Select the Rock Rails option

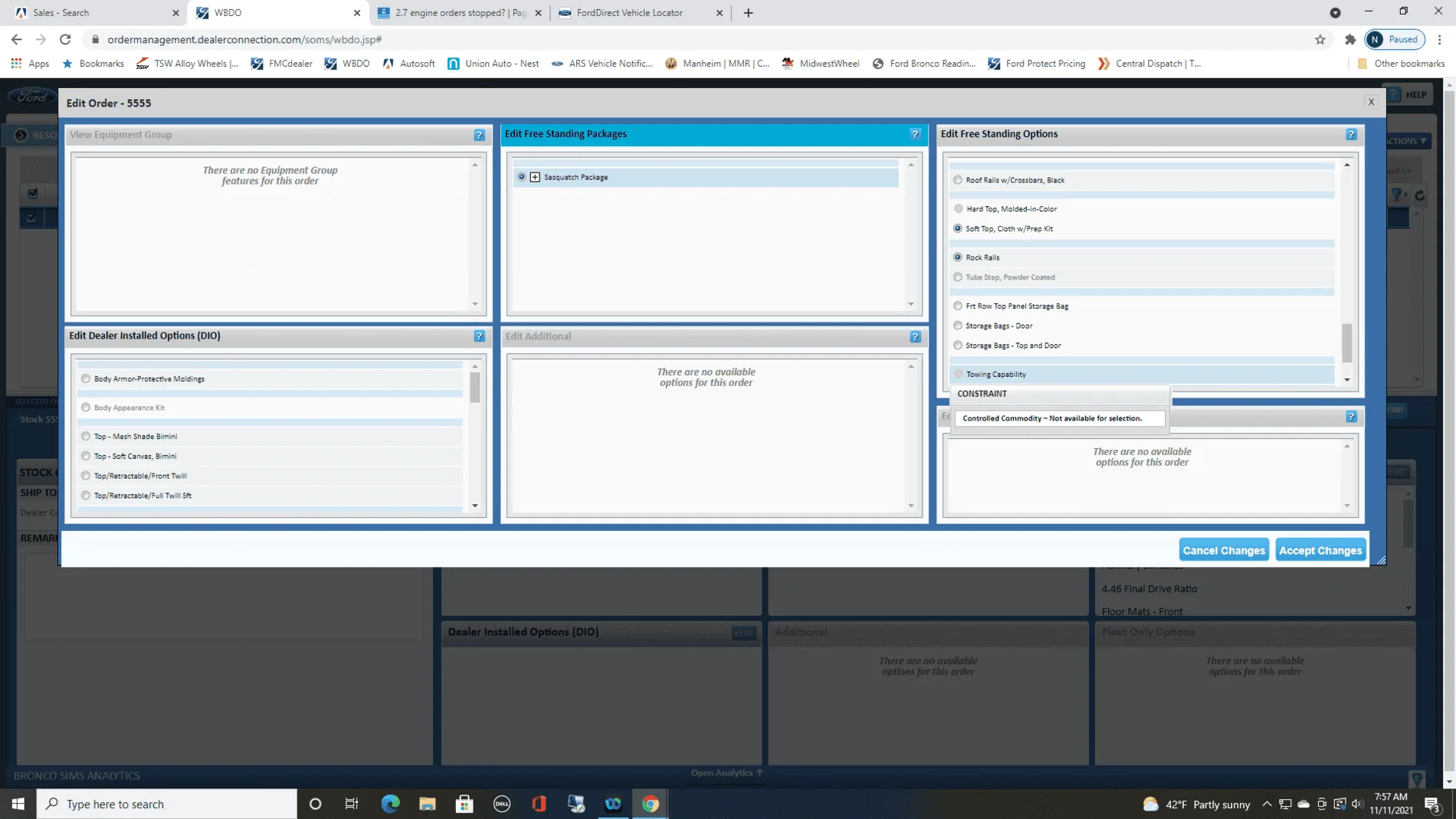coord(958,257)
